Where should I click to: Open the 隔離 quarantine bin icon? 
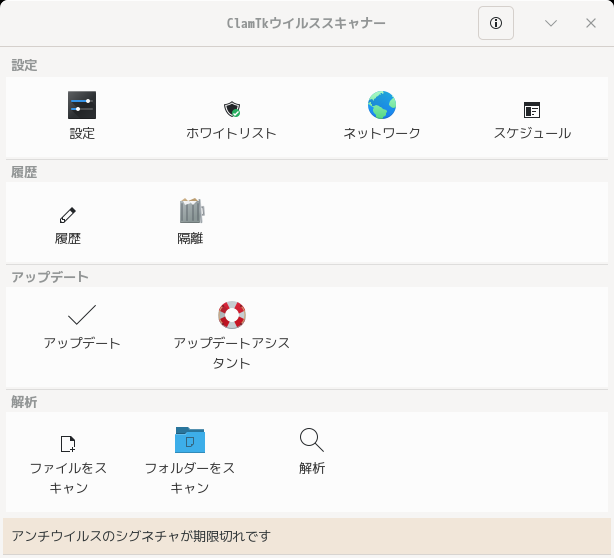tap(190, 211)
